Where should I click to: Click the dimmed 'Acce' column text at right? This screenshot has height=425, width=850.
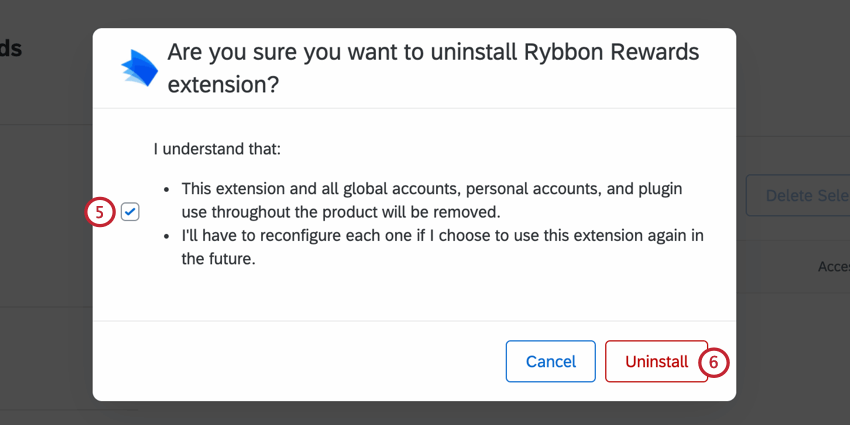(x=834, y=266)
